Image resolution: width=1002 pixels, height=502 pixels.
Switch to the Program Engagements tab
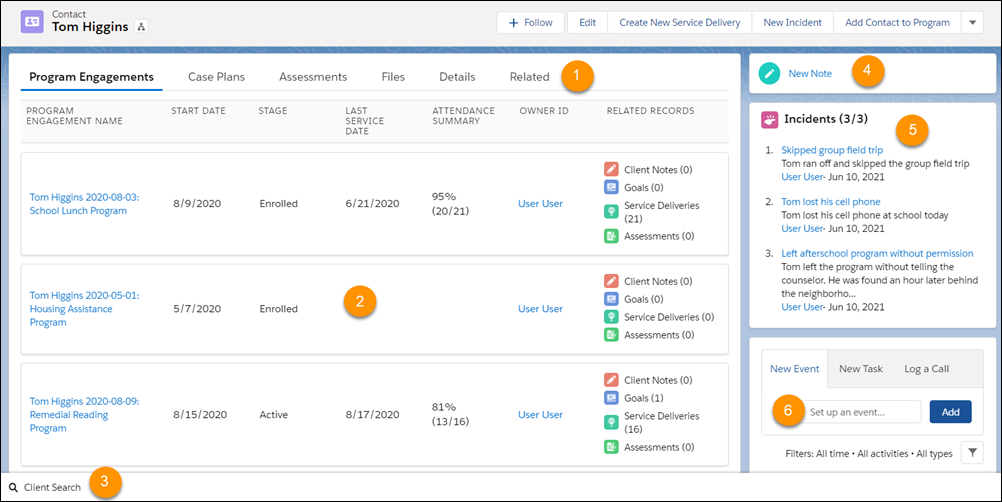[x=91, y=77]
